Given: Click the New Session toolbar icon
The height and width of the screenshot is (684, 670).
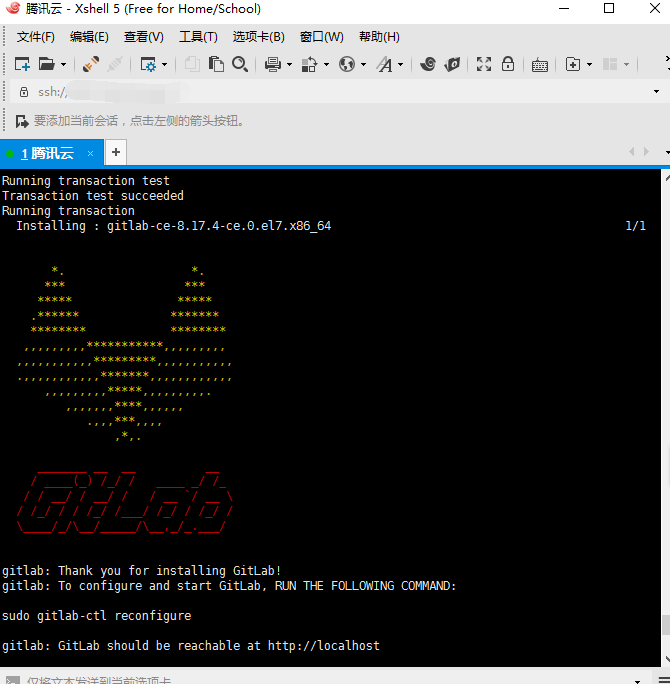Looking at the screenshot, I should click(22, 65).
